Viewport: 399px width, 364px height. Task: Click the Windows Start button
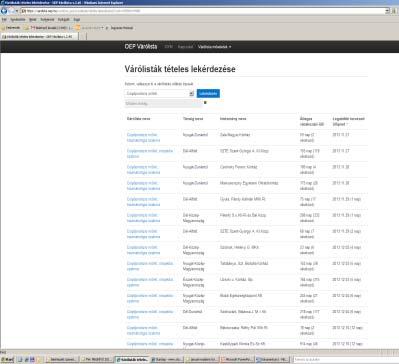[7, 360]
